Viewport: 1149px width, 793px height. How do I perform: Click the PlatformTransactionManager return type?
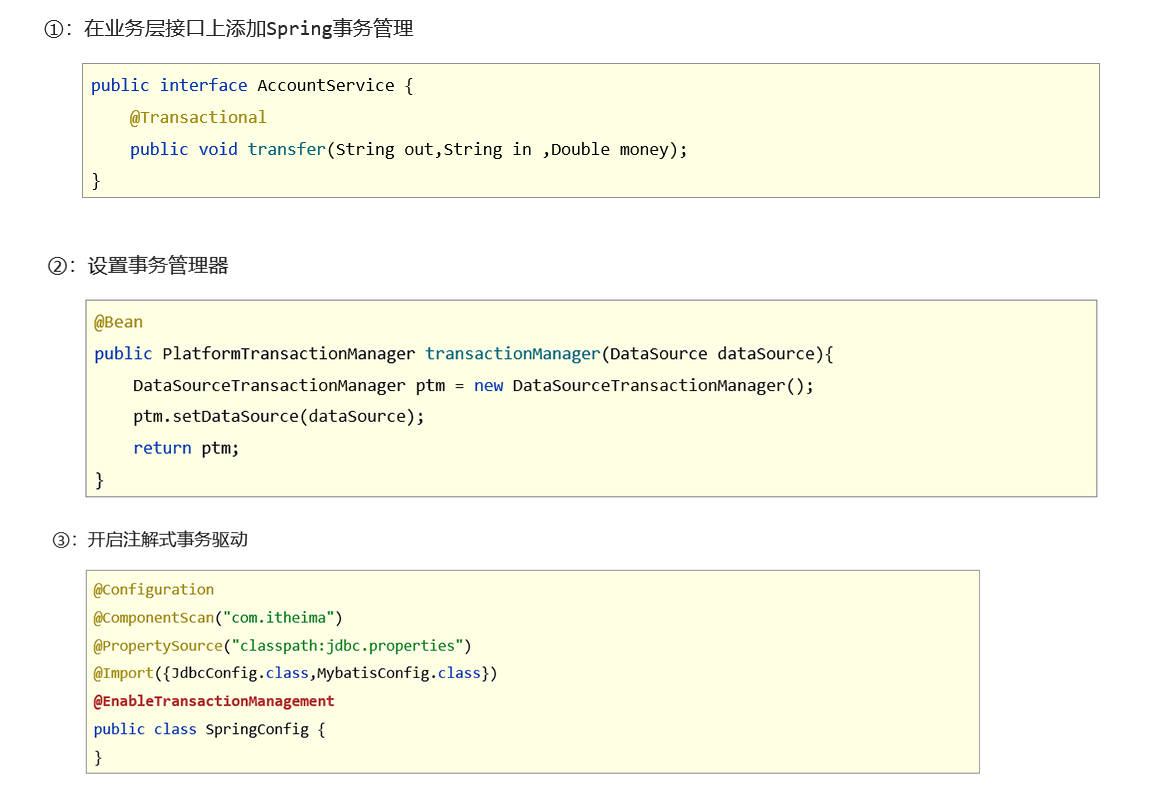289,353
